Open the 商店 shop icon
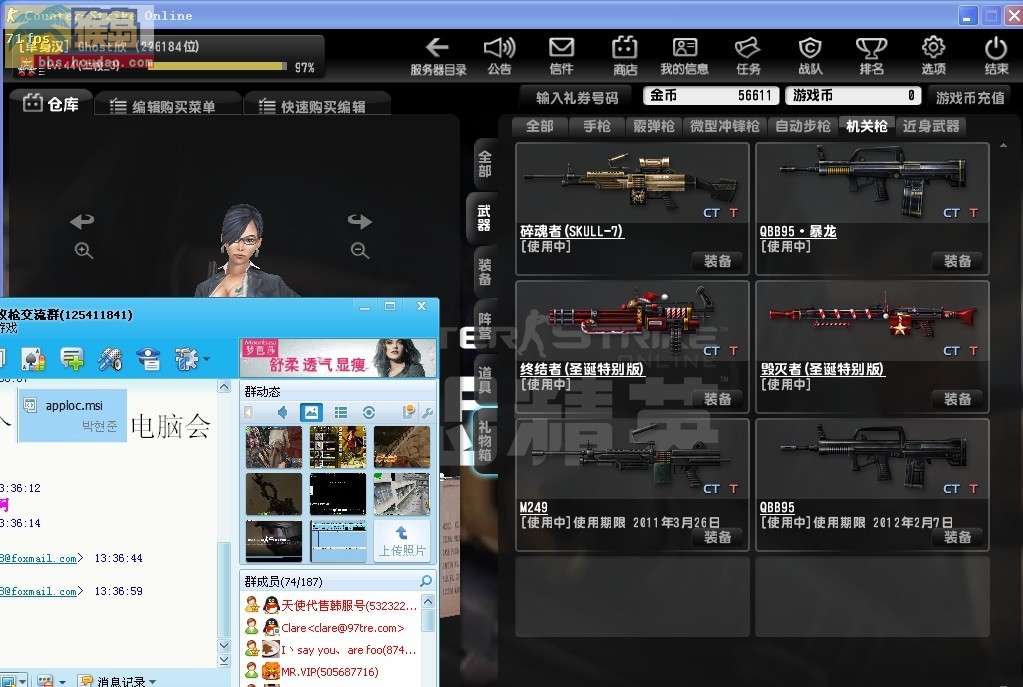This screenshot has height=687, width=1023. coord(624,47)
